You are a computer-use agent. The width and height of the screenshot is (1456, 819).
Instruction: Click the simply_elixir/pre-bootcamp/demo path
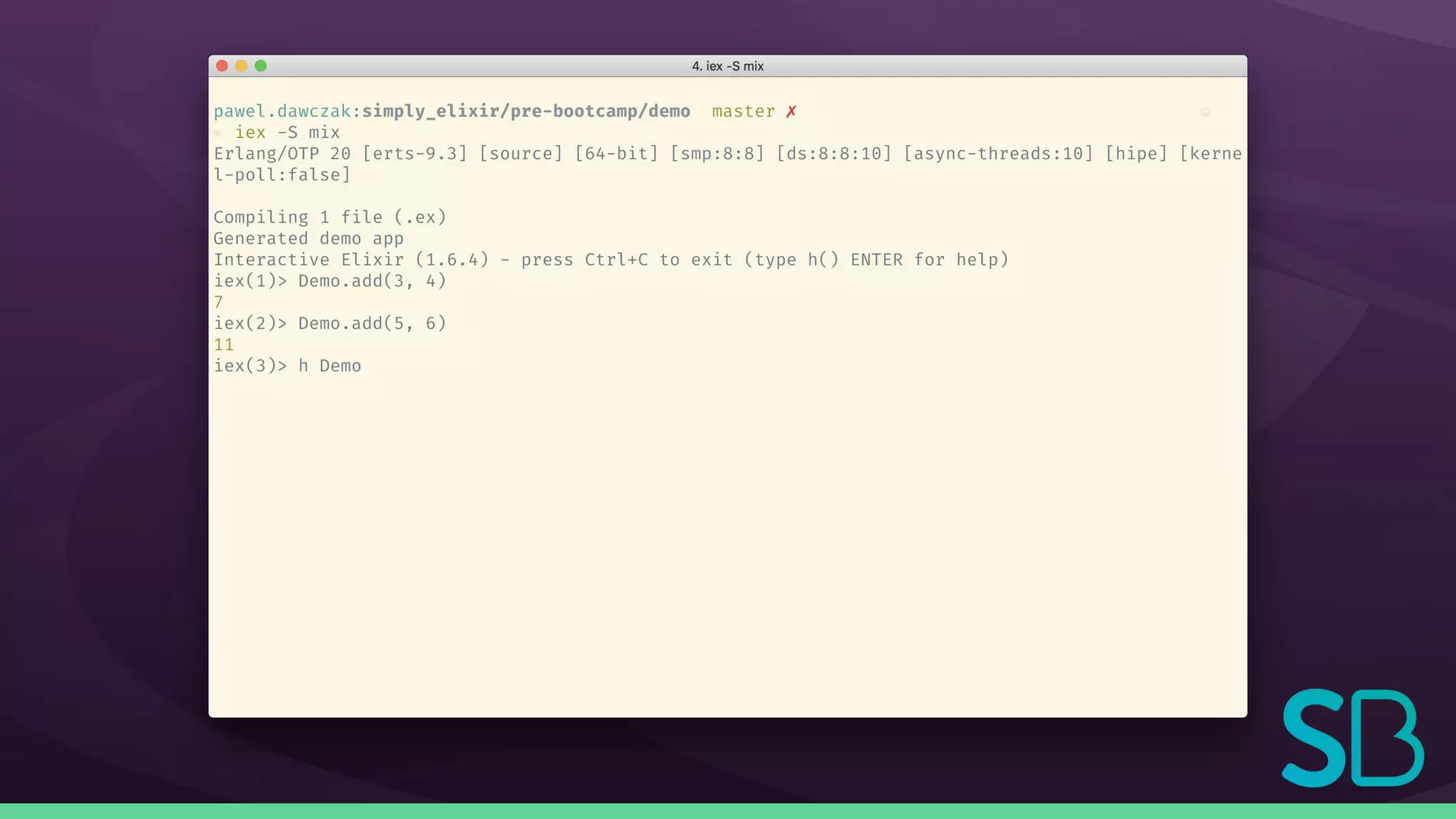click(x=526, y=112)
